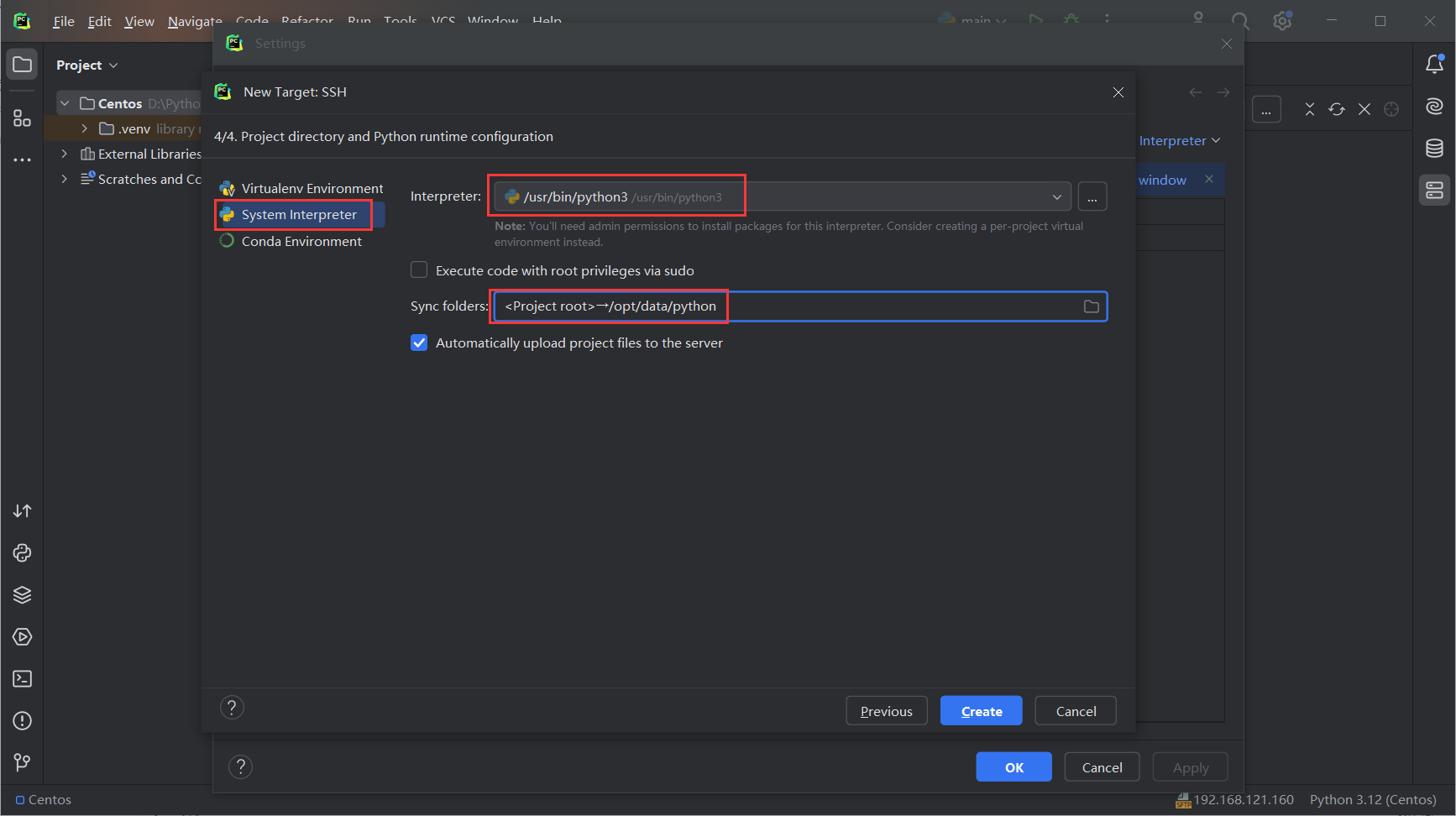The height and width of the screenshot is (816, 1456).
Task: Open the Navigate menu
Action: 195,21
